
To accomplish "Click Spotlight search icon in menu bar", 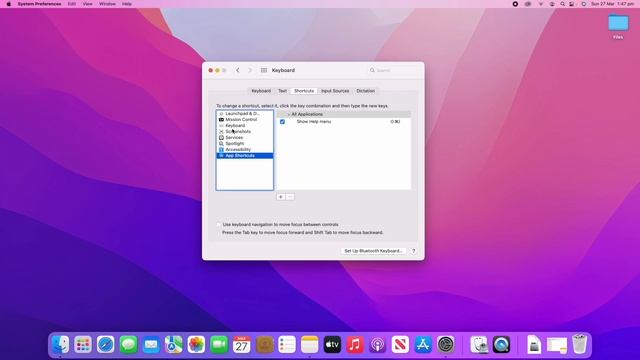I will point(562,4).
